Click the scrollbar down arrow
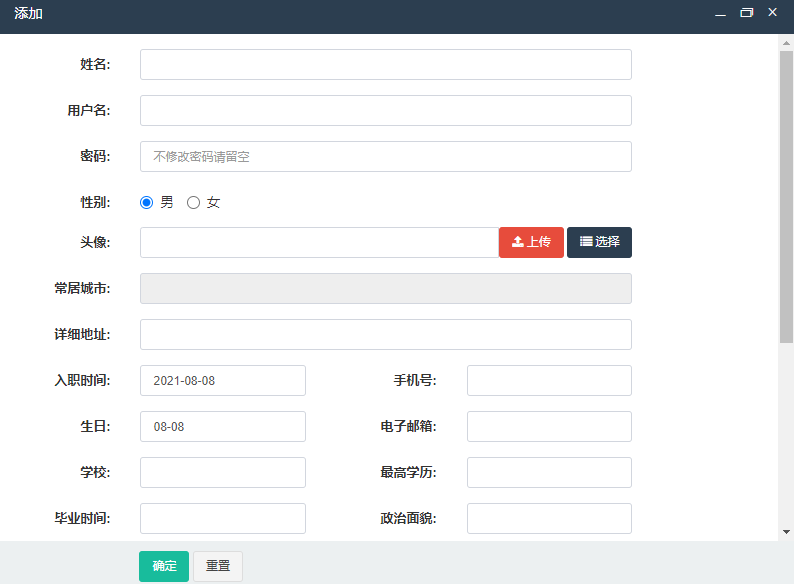This screenshot has width=794, height=584. click(786, 532)
